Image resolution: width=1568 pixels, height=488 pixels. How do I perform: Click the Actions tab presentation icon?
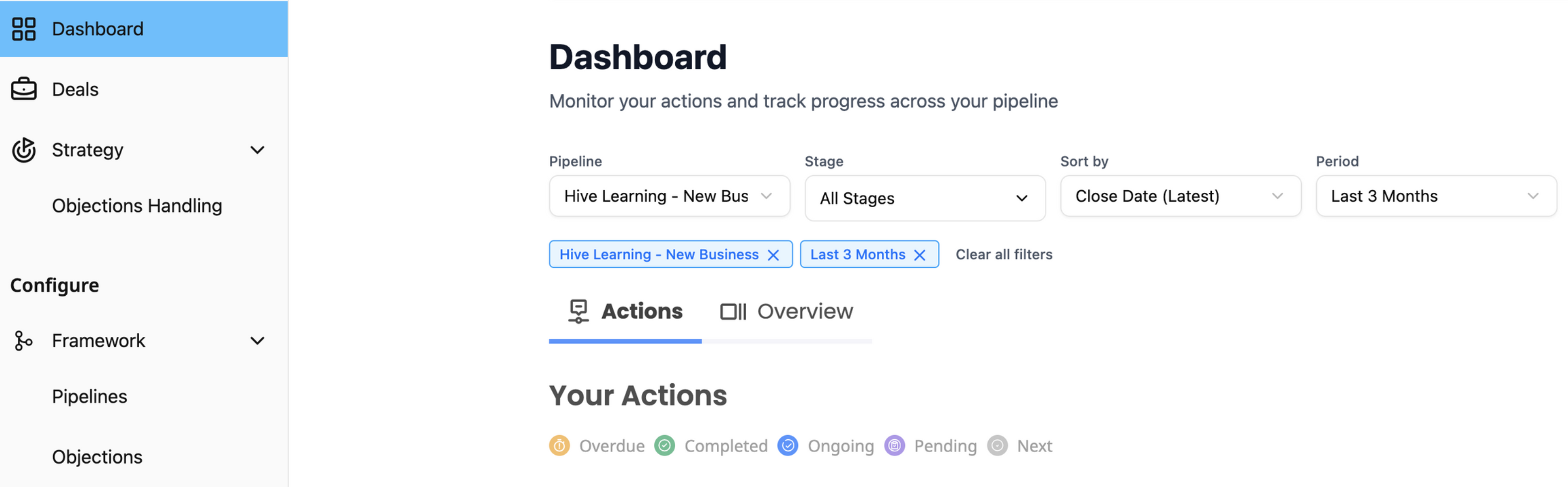click(578, 312)
